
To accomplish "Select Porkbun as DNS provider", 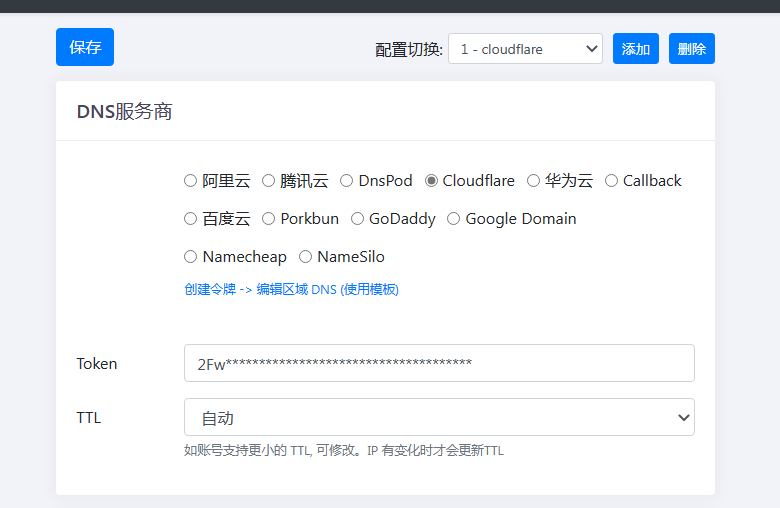I will [x=269, y=219].
